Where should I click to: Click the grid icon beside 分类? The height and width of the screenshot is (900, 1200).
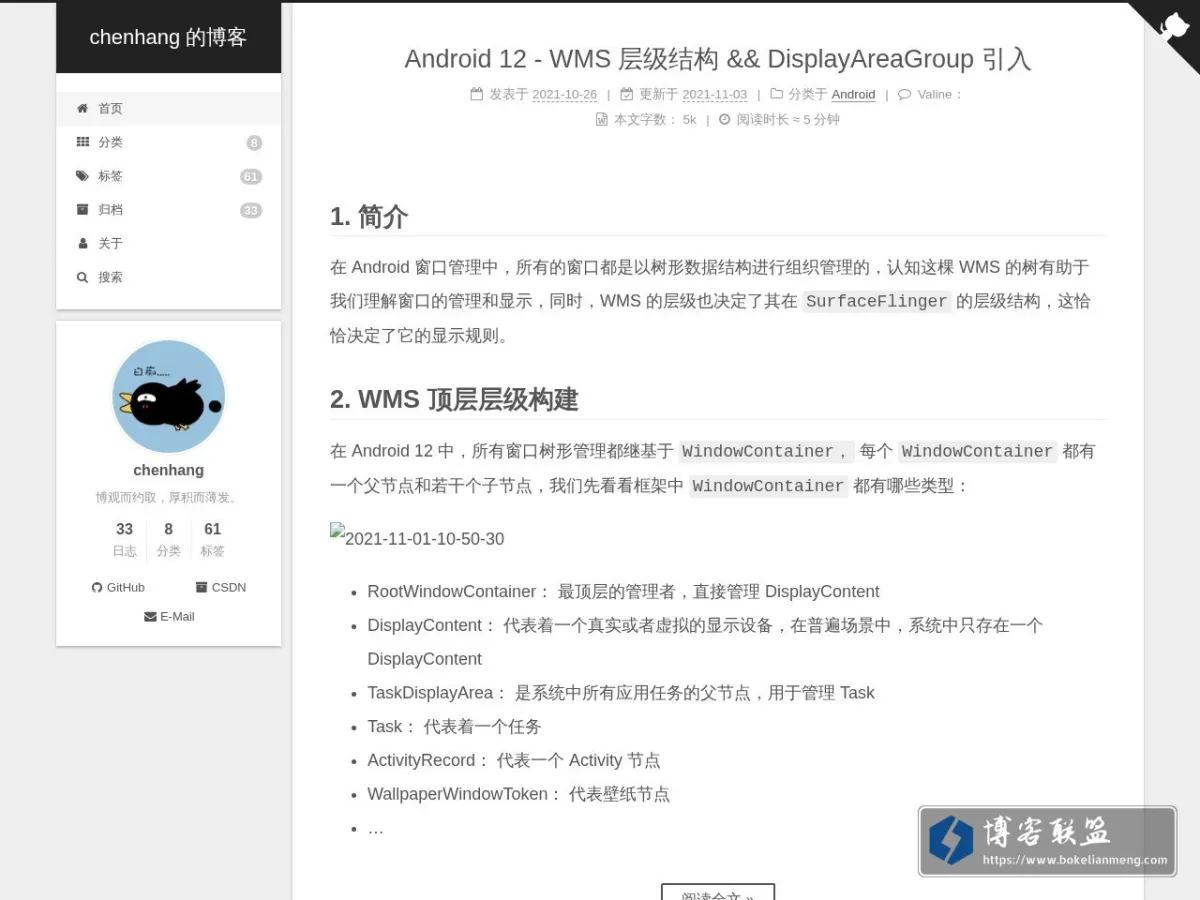83,142
